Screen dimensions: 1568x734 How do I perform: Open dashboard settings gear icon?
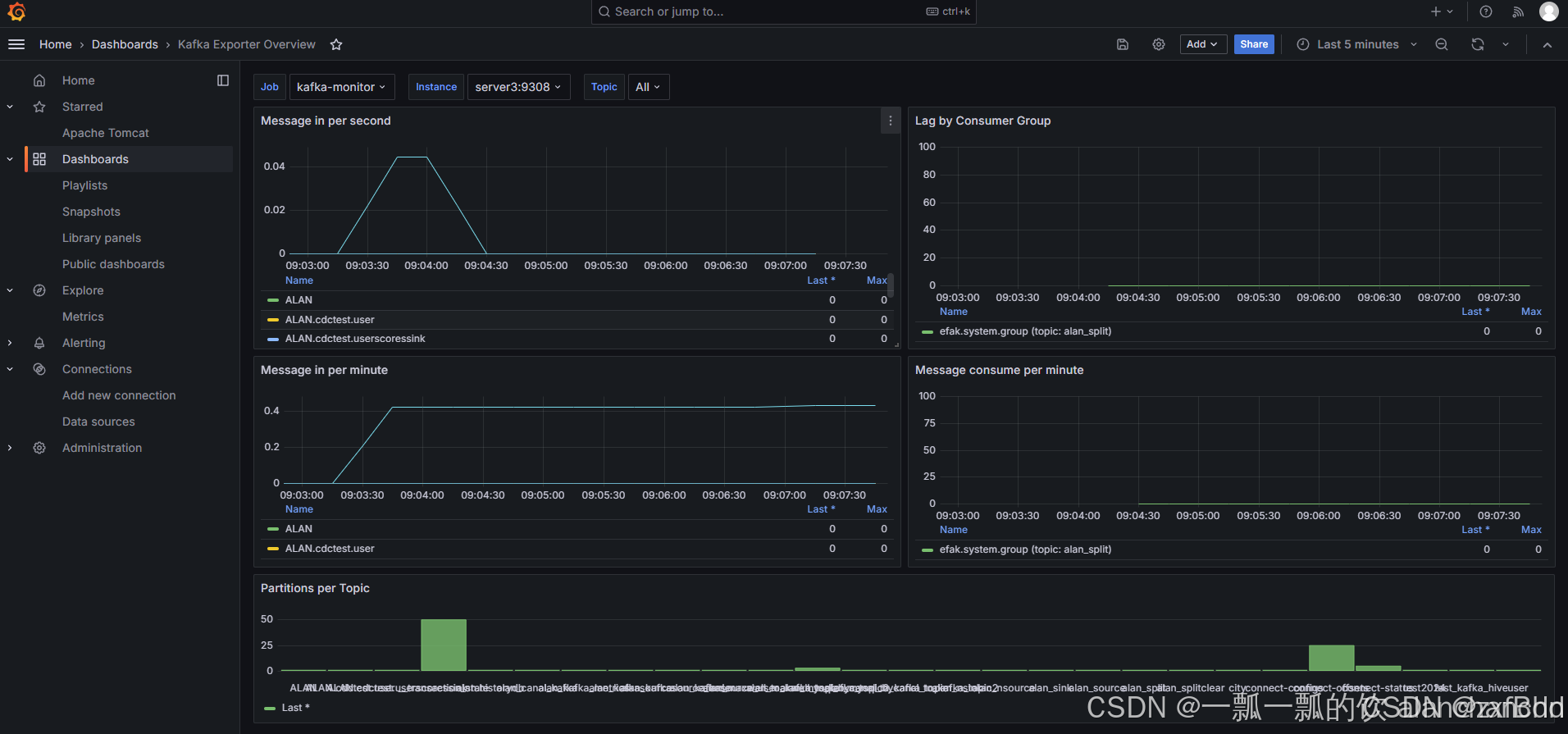coord(1159,44)
